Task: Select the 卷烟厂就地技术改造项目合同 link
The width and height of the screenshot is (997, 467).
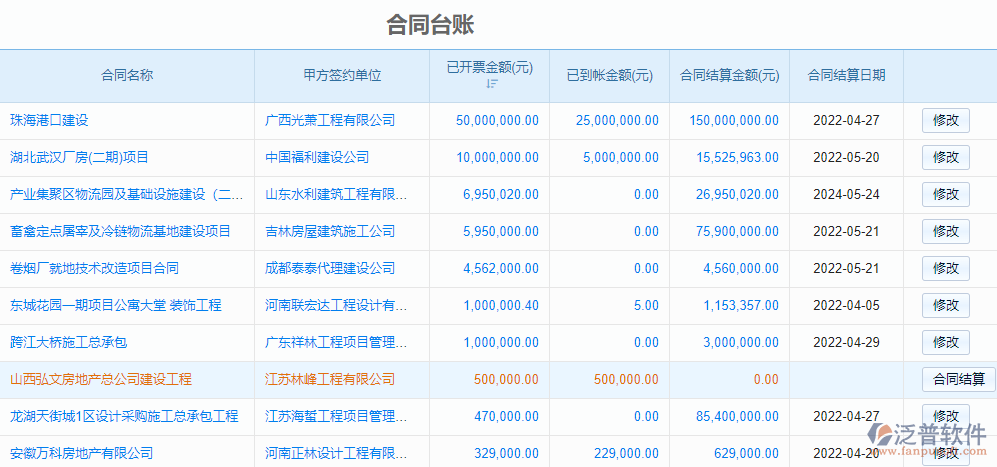Action: pyautogui.click(x=94, y=268)
